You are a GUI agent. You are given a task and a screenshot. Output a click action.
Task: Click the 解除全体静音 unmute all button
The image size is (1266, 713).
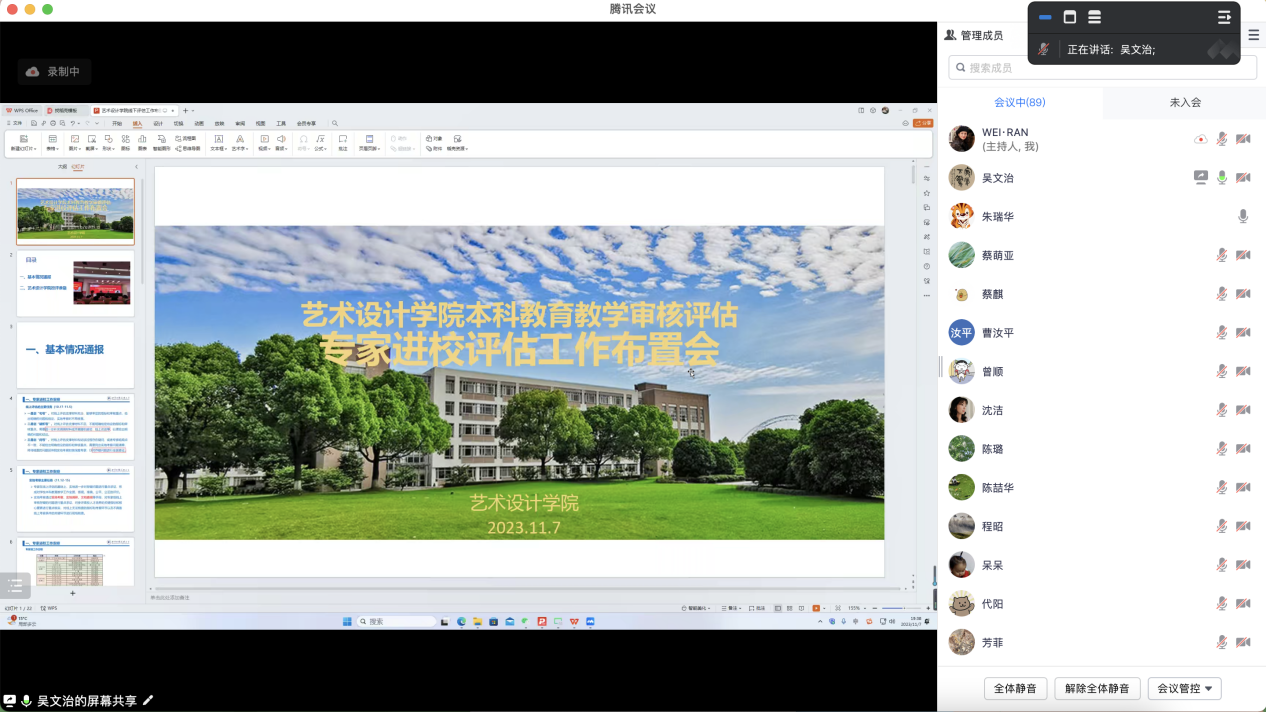pos(1097,688)
